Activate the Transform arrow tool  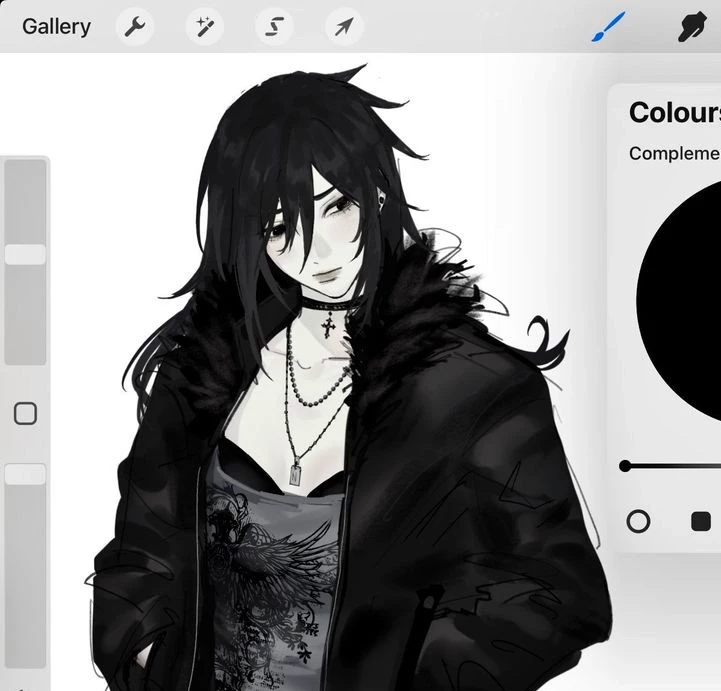point(343,27)
